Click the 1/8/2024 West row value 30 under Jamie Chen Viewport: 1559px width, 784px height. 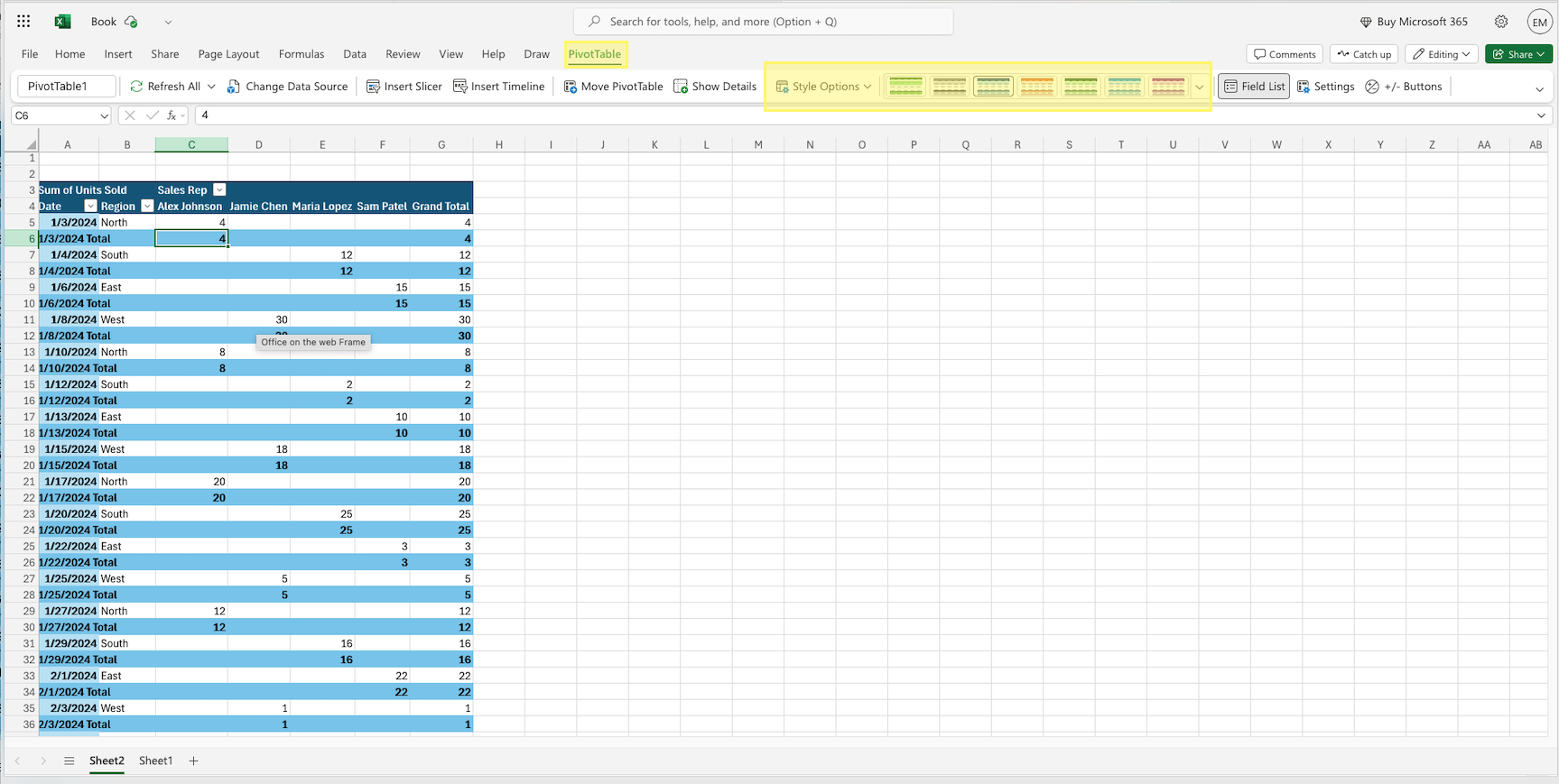pos(259,319)
